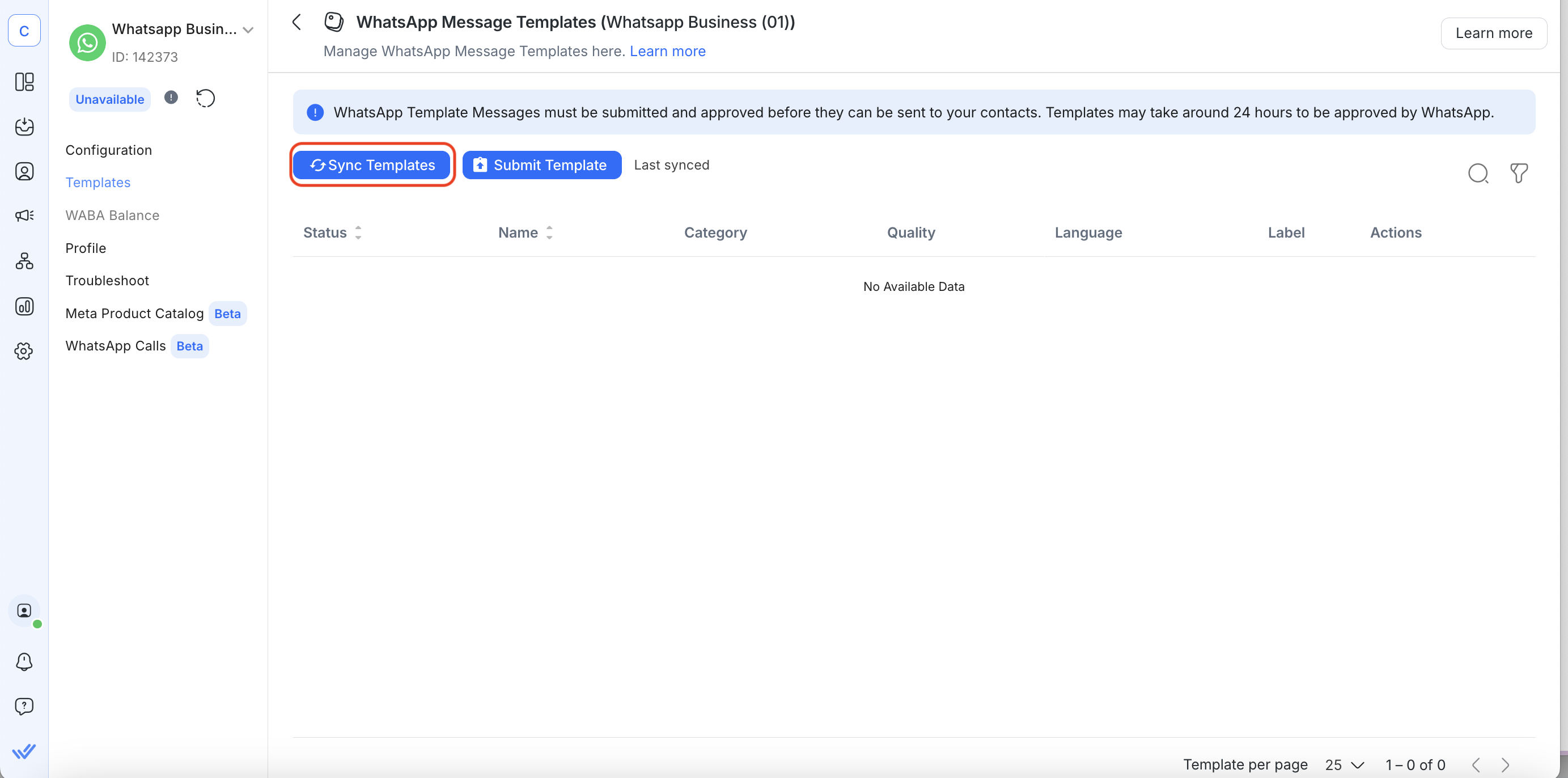Toggle Name column sort order
The width and height of the screenshot is (1568, 778).
click(549, 232)
